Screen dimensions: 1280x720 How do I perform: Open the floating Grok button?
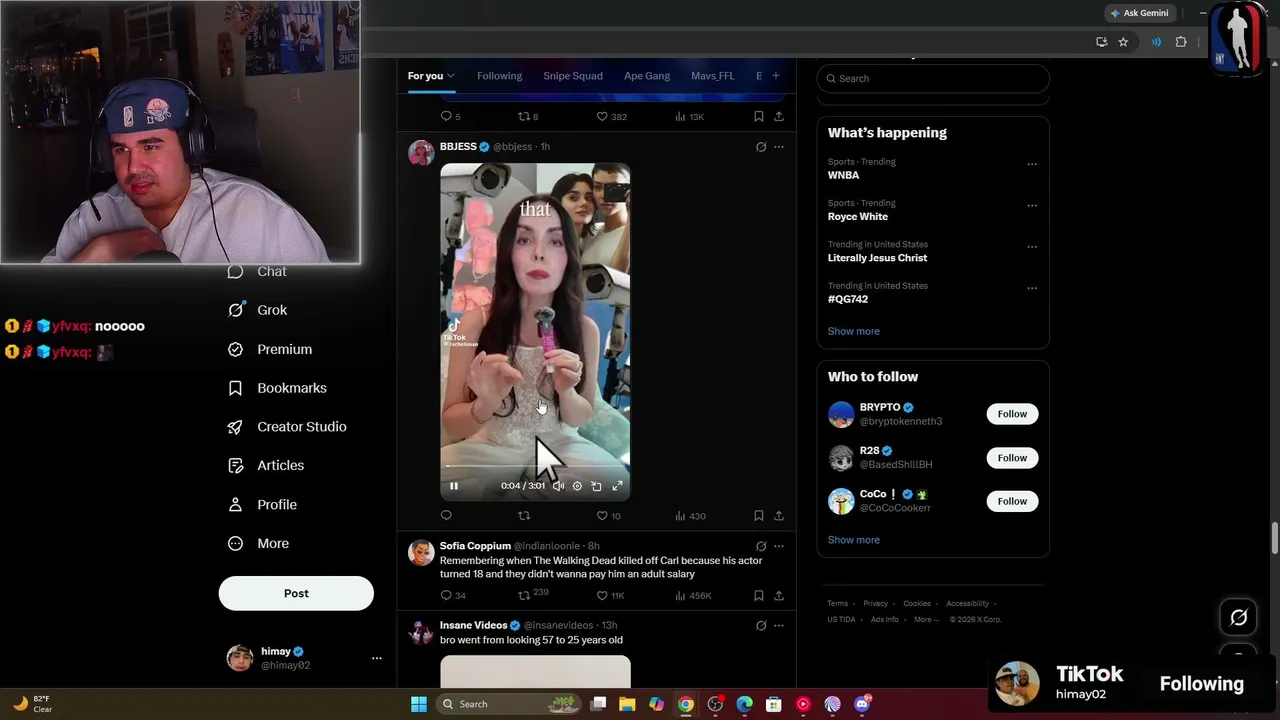[x=1238, y=618]
